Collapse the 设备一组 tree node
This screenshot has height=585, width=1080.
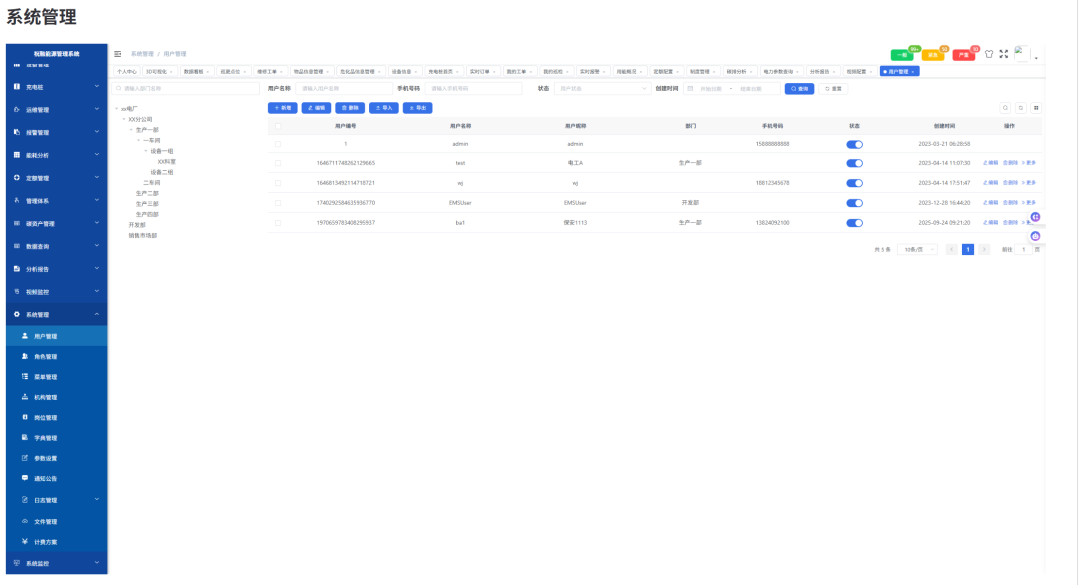(x=146, y=151)
